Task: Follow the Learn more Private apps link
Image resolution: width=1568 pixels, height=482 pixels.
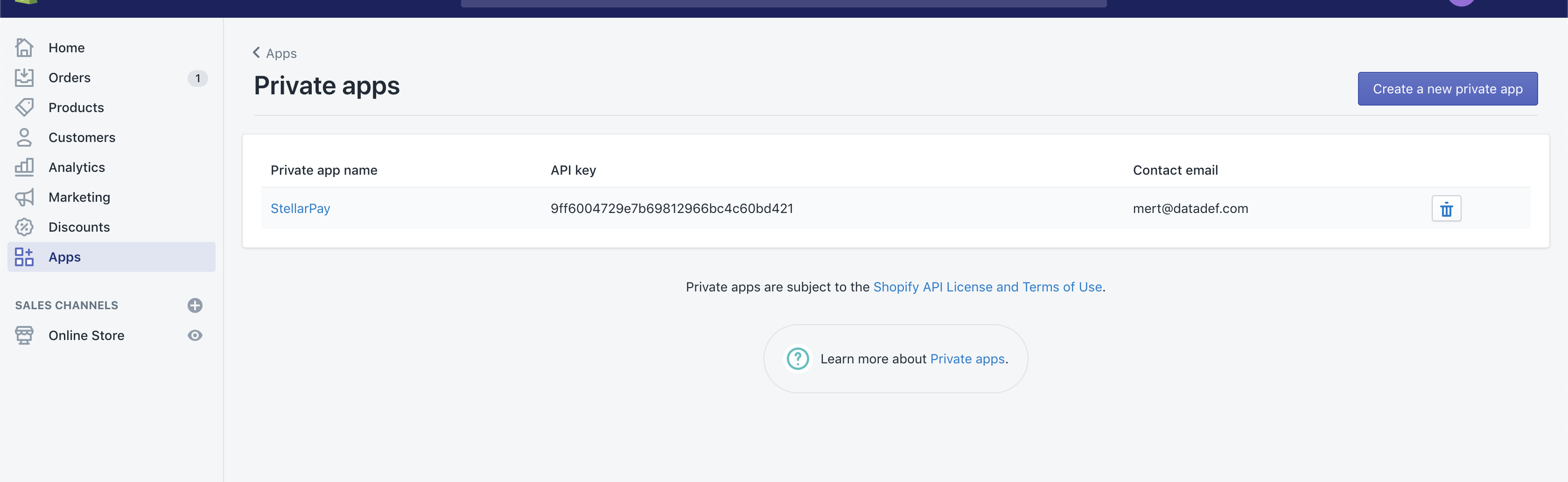Action: [966, 359]
